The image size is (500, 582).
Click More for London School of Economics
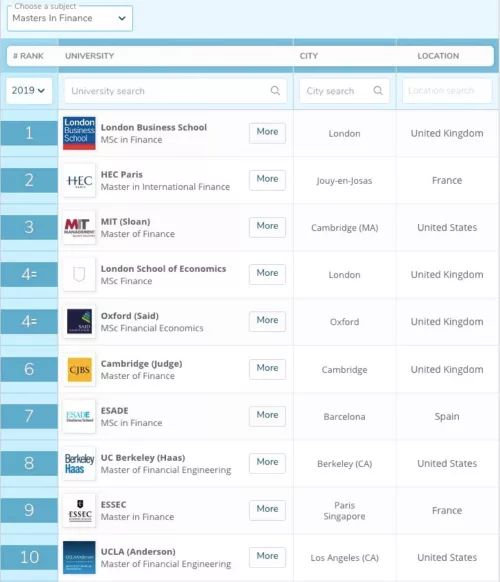point(267,274)
